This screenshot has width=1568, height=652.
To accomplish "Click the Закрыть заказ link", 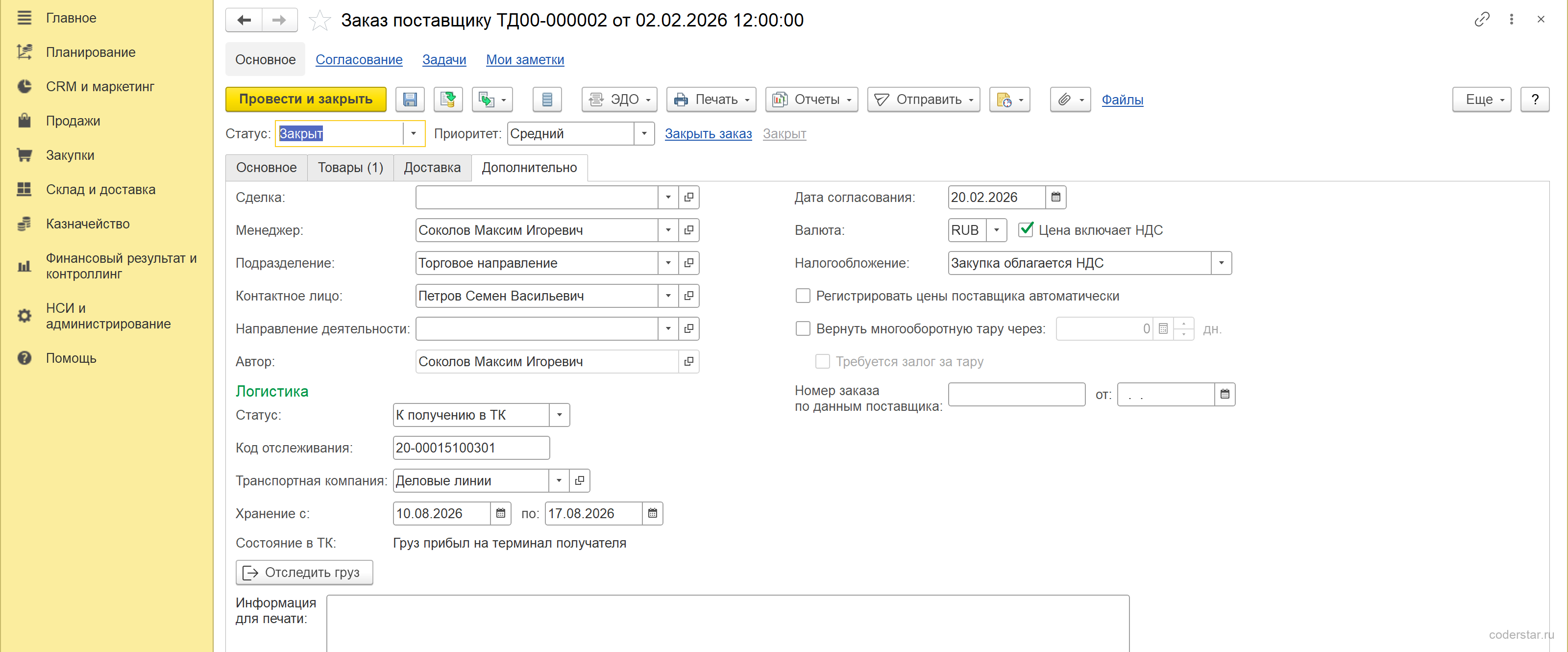I will [708, 133].
